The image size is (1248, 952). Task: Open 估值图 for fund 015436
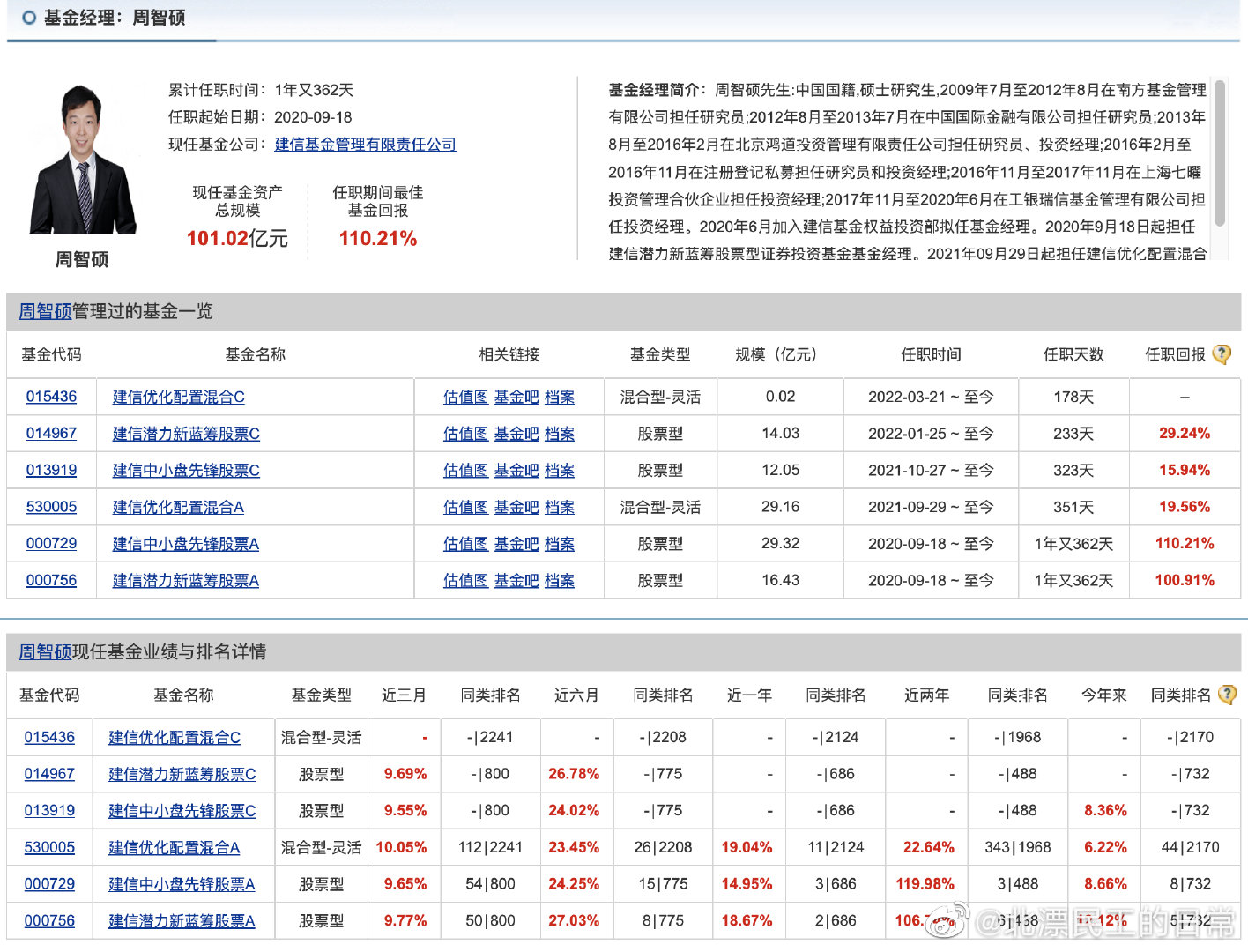(465, 397)
